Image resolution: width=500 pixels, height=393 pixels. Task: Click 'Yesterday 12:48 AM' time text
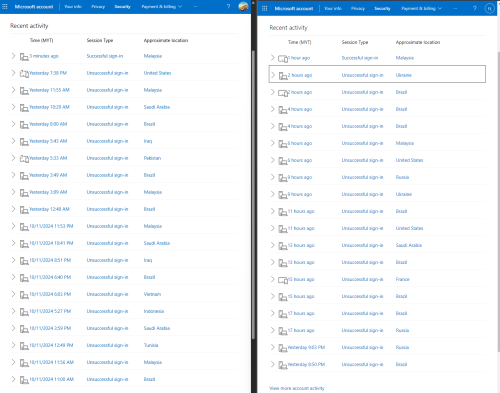coord(49,209)
